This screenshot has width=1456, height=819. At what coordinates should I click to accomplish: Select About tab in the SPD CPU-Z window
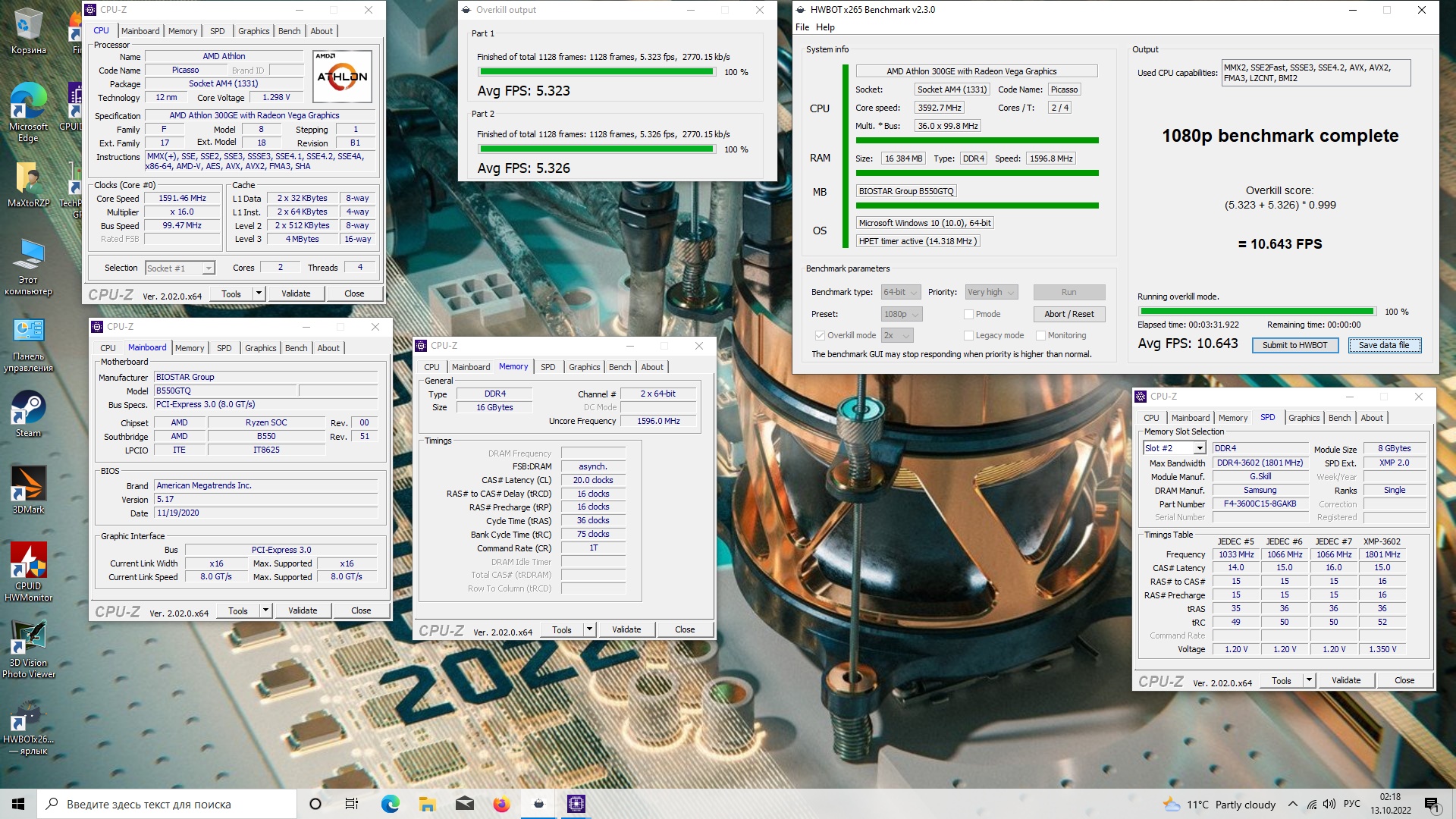tap(1371, 418)
